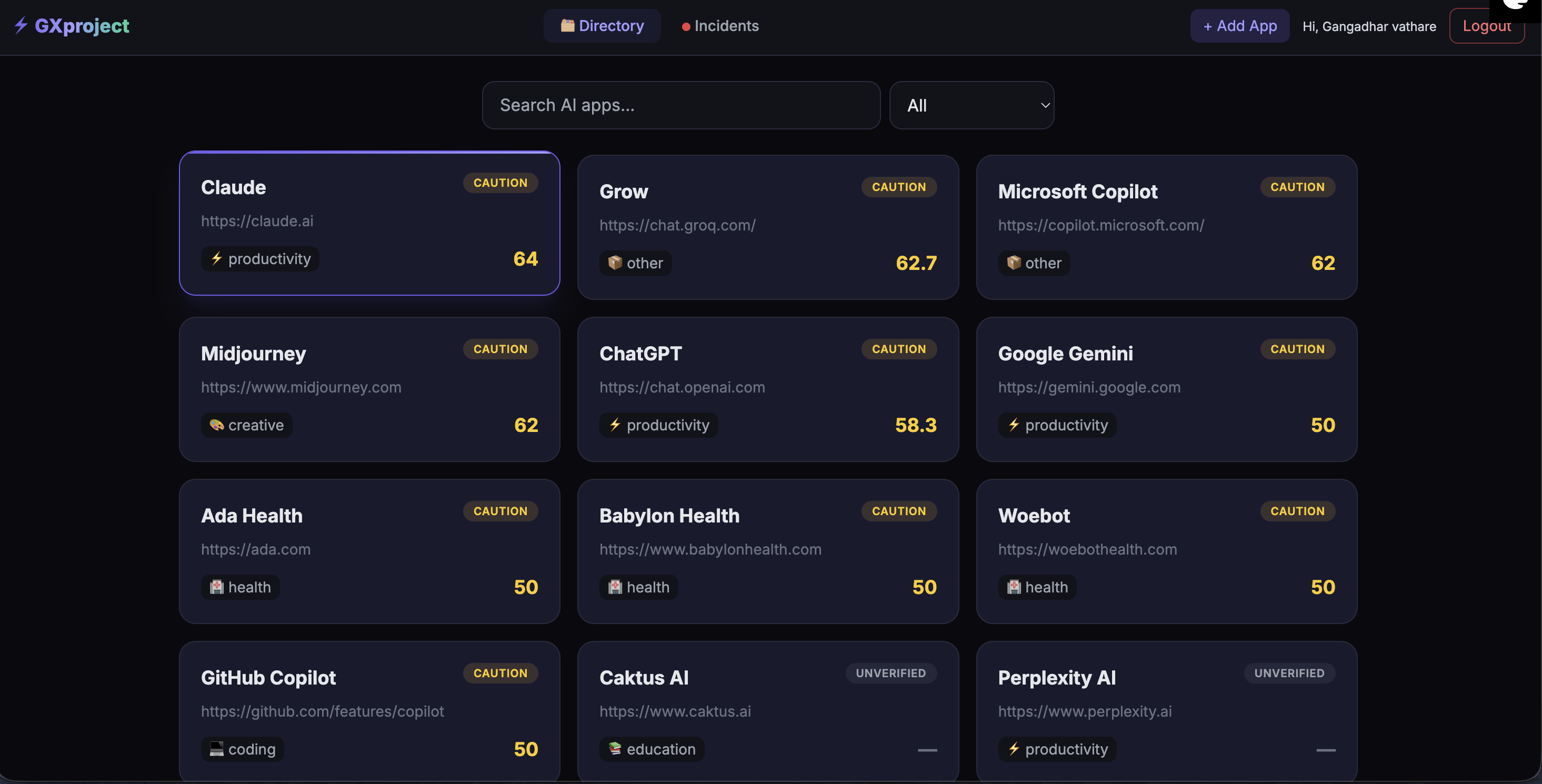Open the Incidents tab
This screenshot has width=1542, height=784.
tap(720, 26)
